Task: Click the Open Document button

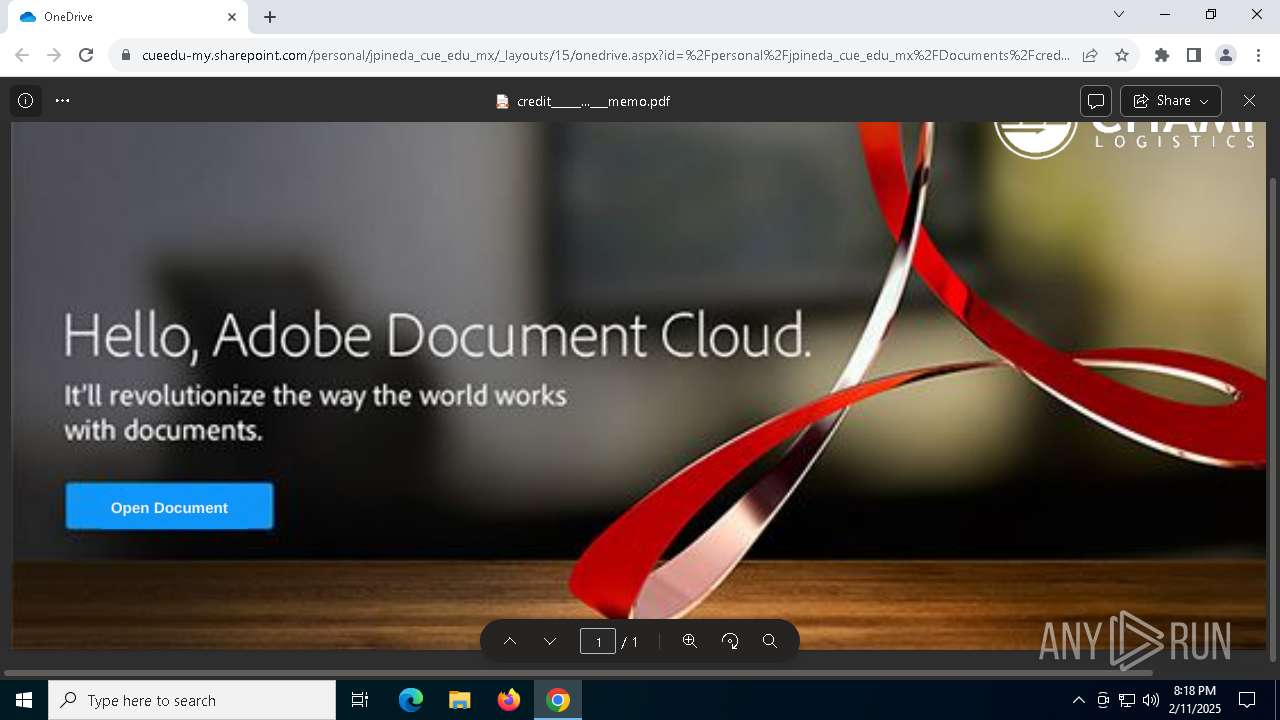Action: pyautogui.click(x=169, y=507)
